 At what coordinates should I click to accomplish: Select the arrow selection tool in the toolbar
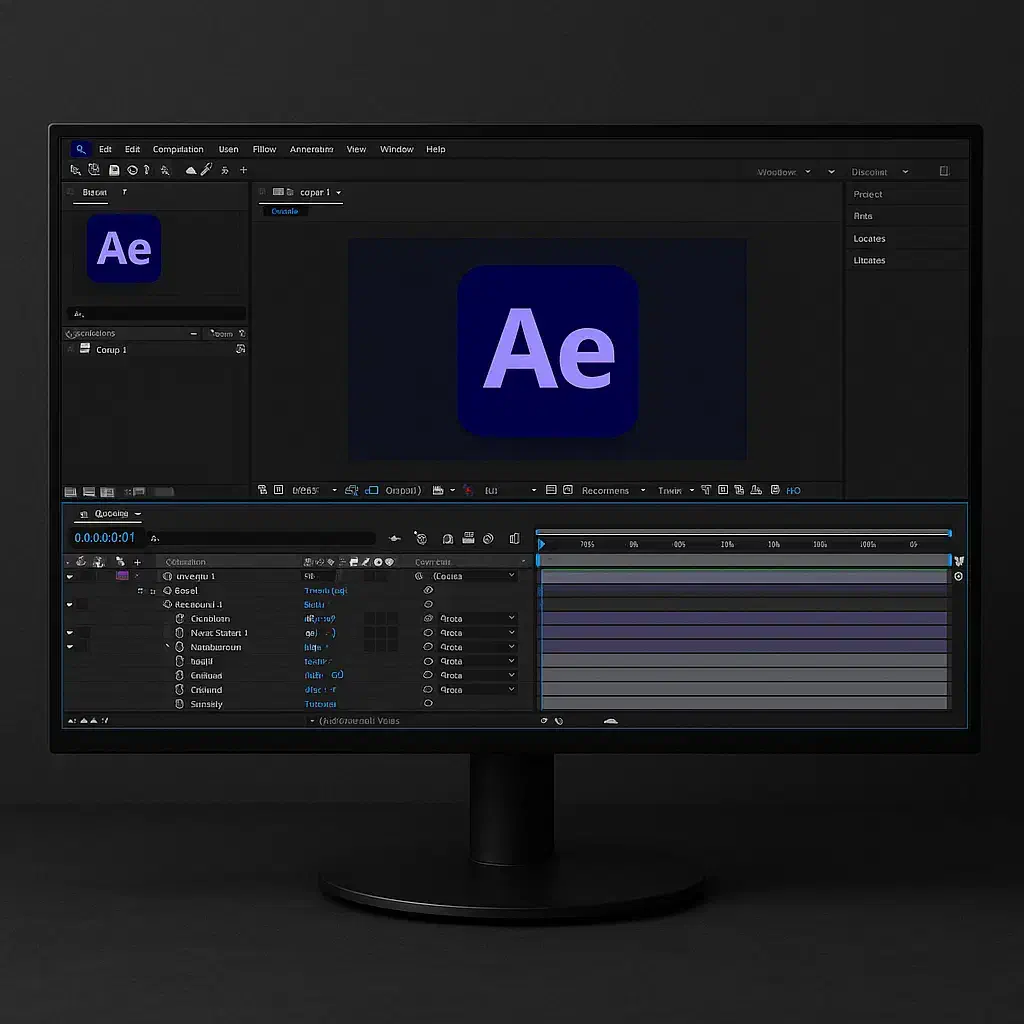(75, 171)
